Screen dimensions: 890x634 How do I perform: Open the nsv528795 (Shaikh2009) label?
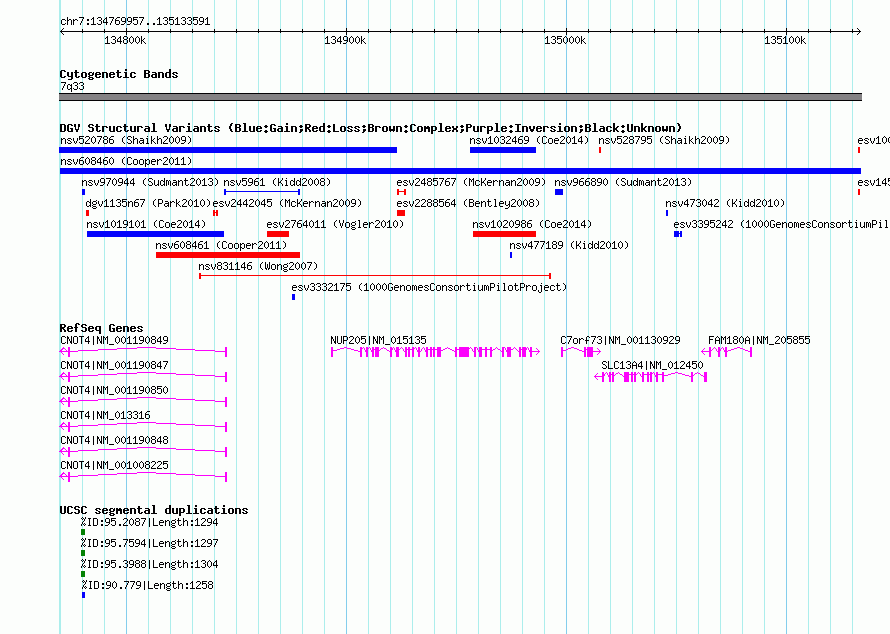[x=664, y=140]
